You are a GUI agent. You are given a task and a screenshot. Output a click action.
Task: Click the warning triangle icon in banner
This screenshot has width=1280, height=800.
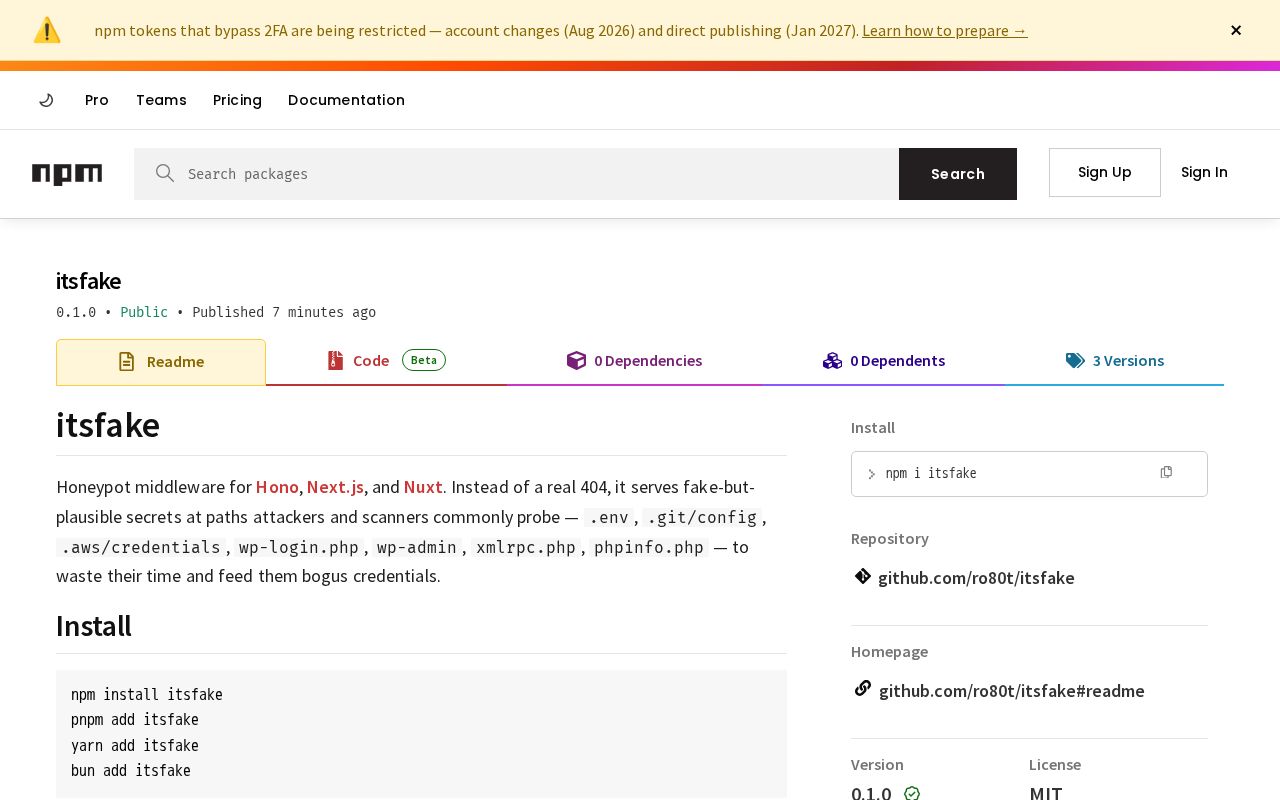47,30
